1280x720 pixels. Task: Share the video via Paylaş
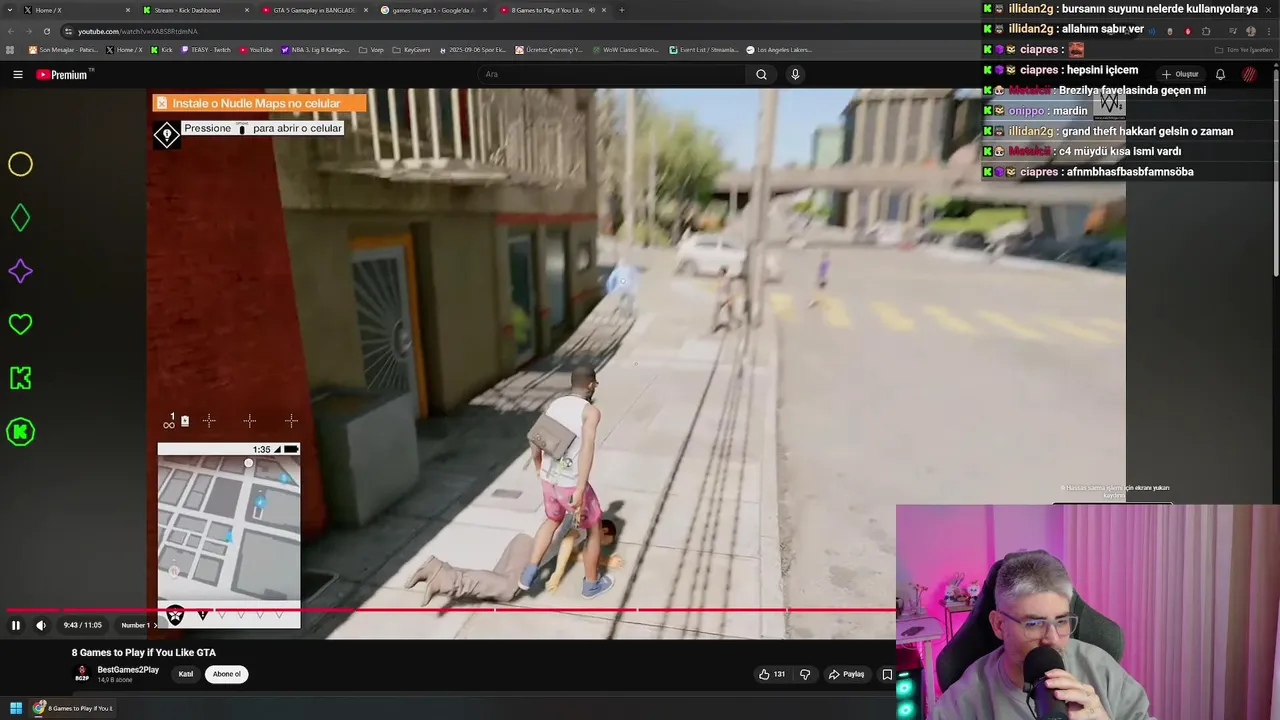pos(846,674)
